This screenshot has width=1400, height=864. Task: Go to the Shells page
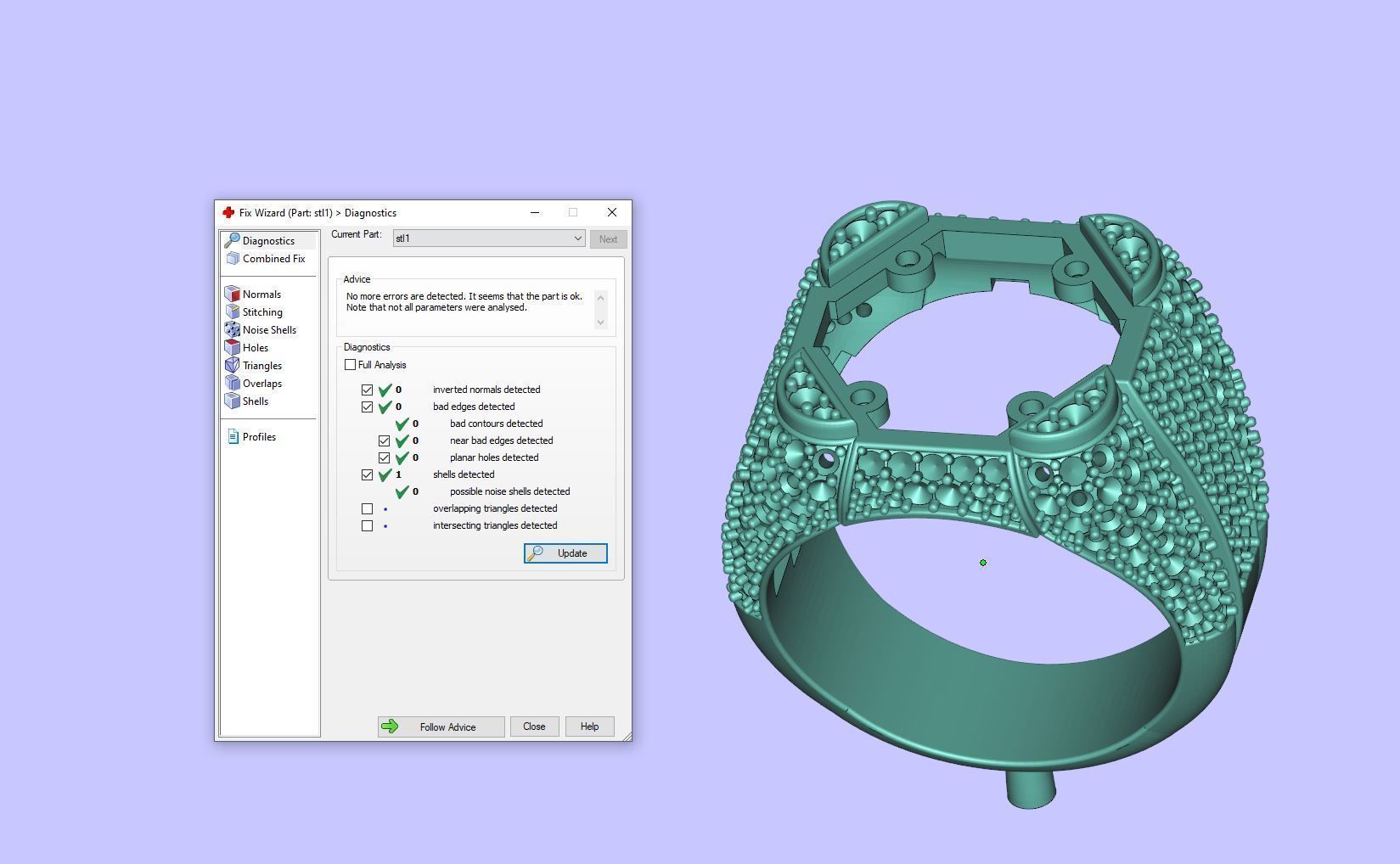pos(256,401)
